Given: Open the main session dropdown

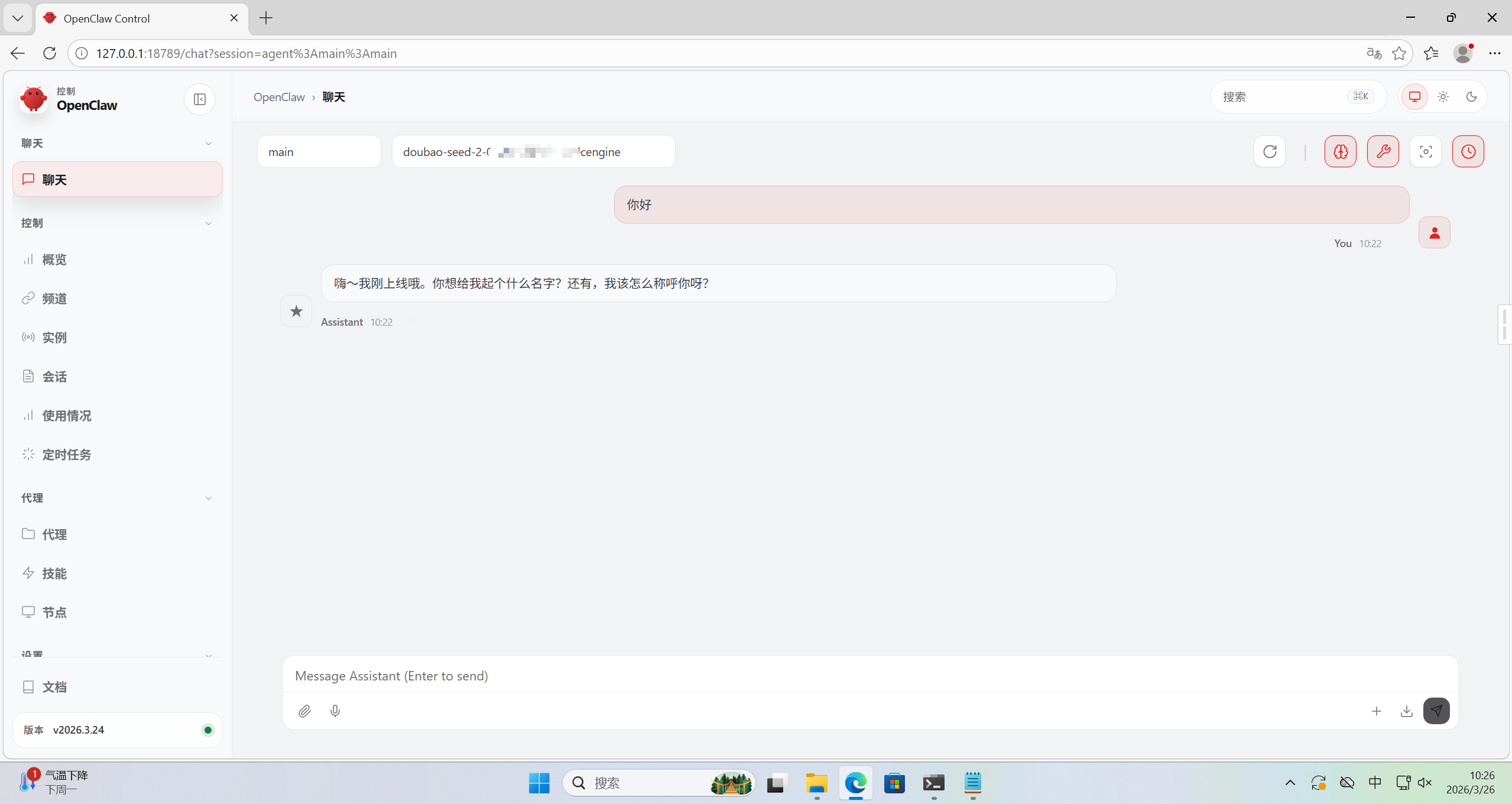Looking at the screenshot, I should point(319,152).
